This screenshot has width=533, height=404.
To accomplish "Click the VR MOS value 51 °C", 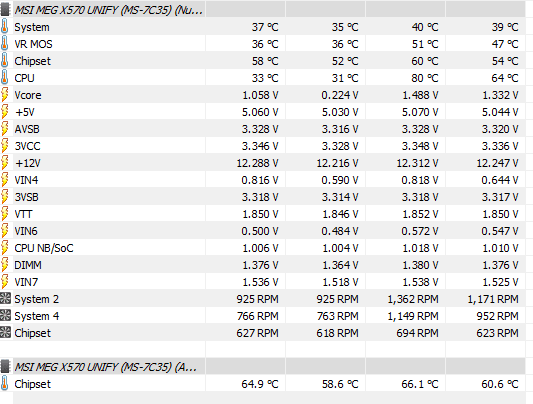I will point(425,44).
